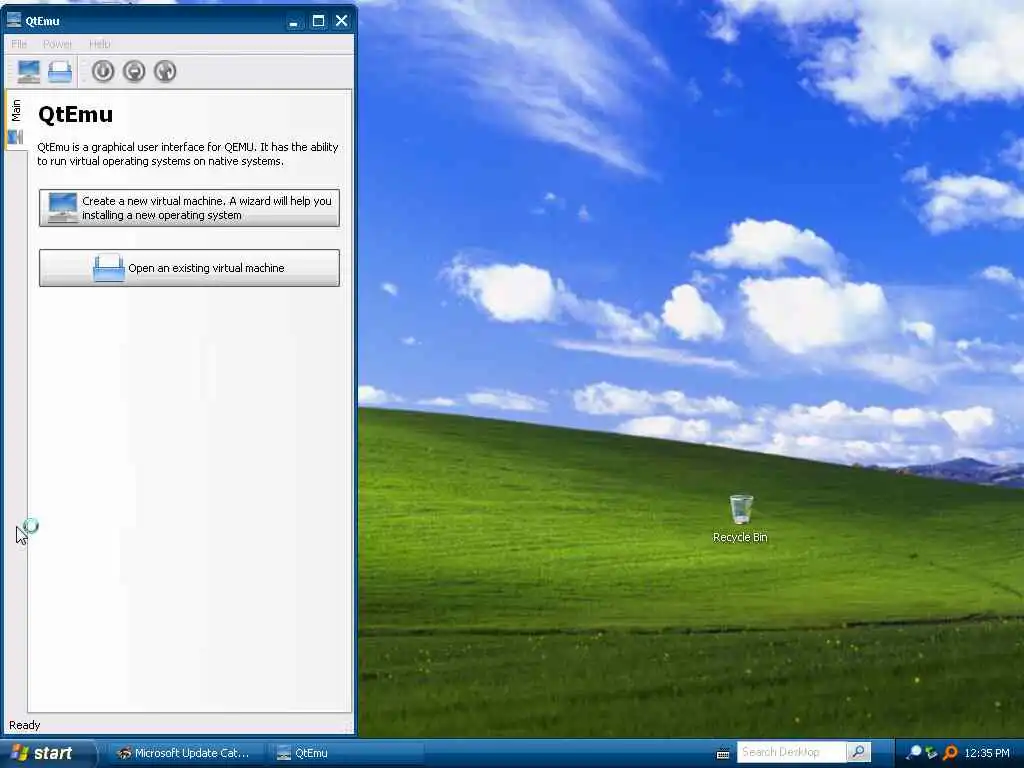This screenshot has width=1024, height=768.
Task: Click the QtEmu title bar icon
Action: point(14,20)
